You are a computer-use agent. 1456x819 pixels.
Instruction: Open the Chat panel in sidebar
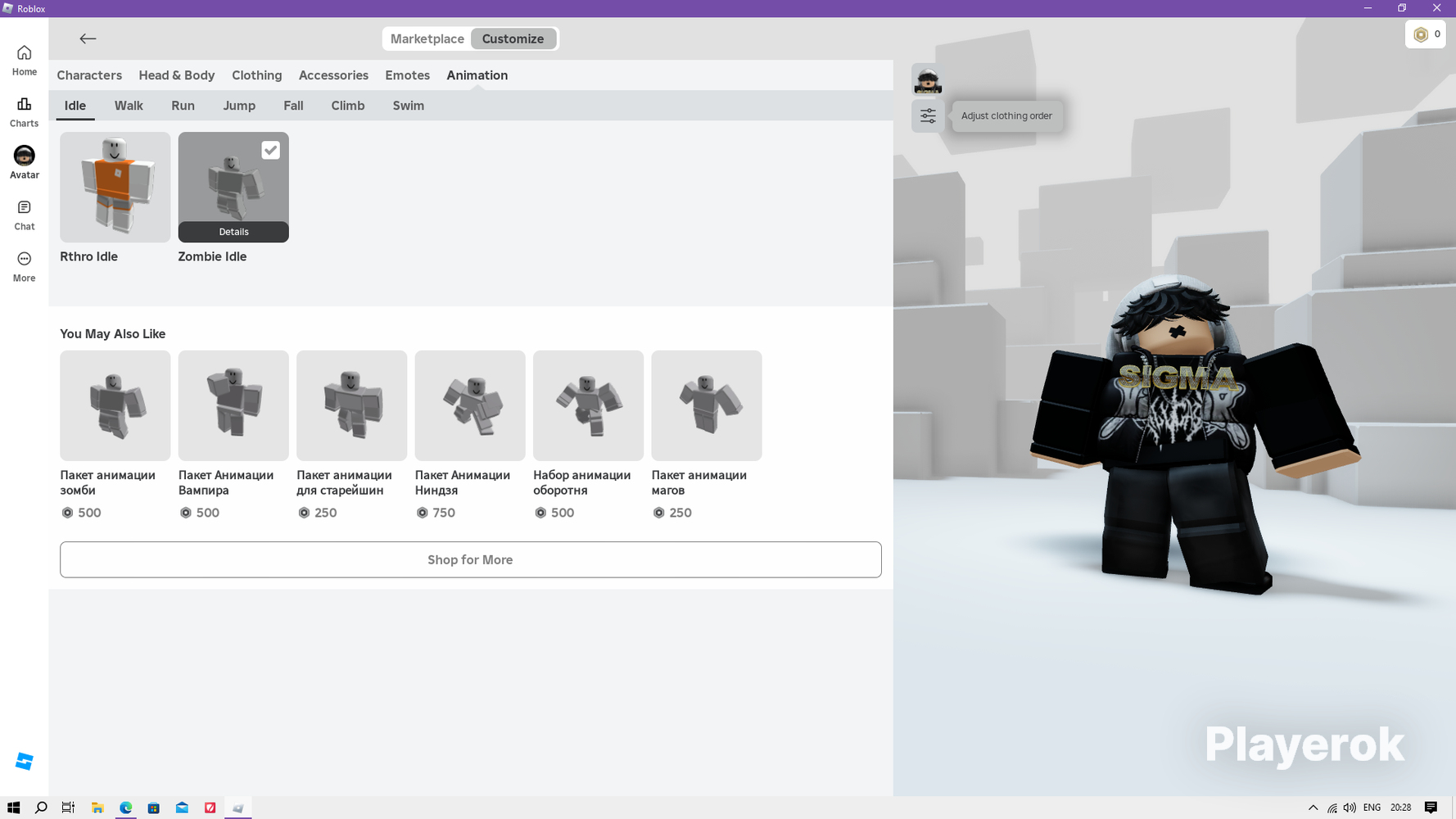pyautogui.click(x=24, y=215)
